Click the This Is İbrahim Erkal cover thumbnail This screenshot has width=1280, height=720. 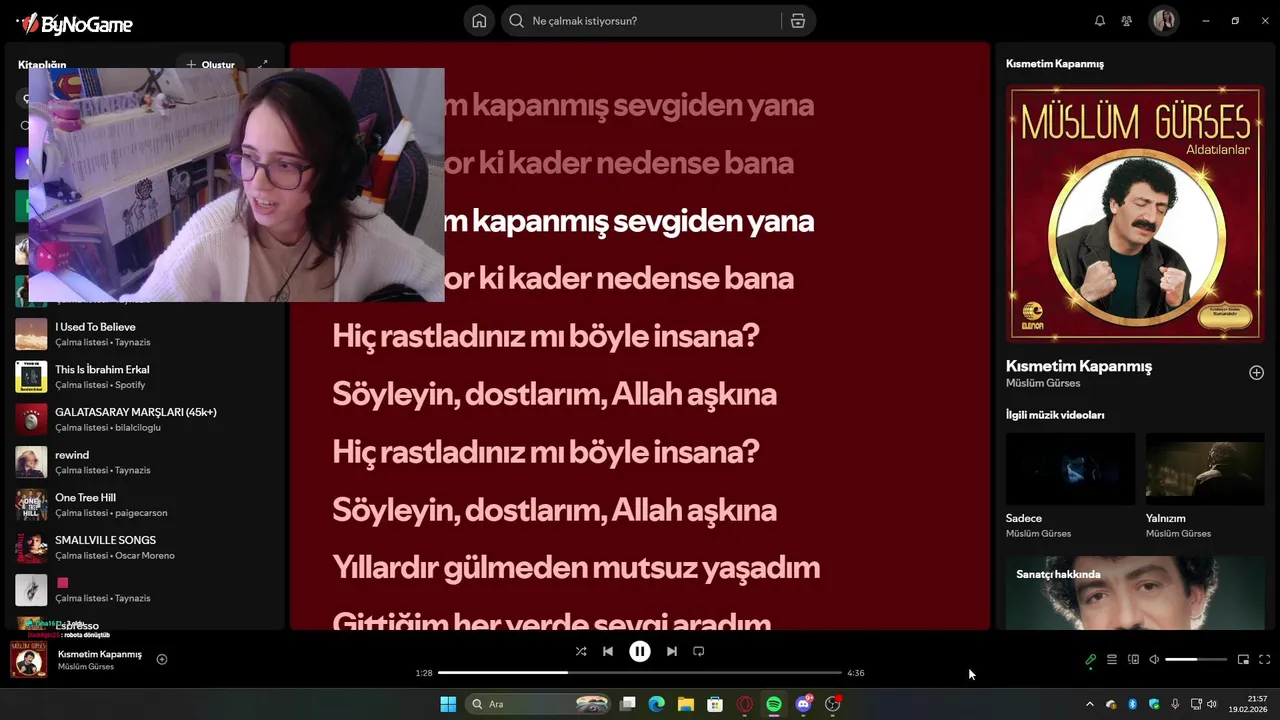click(31, 377)
